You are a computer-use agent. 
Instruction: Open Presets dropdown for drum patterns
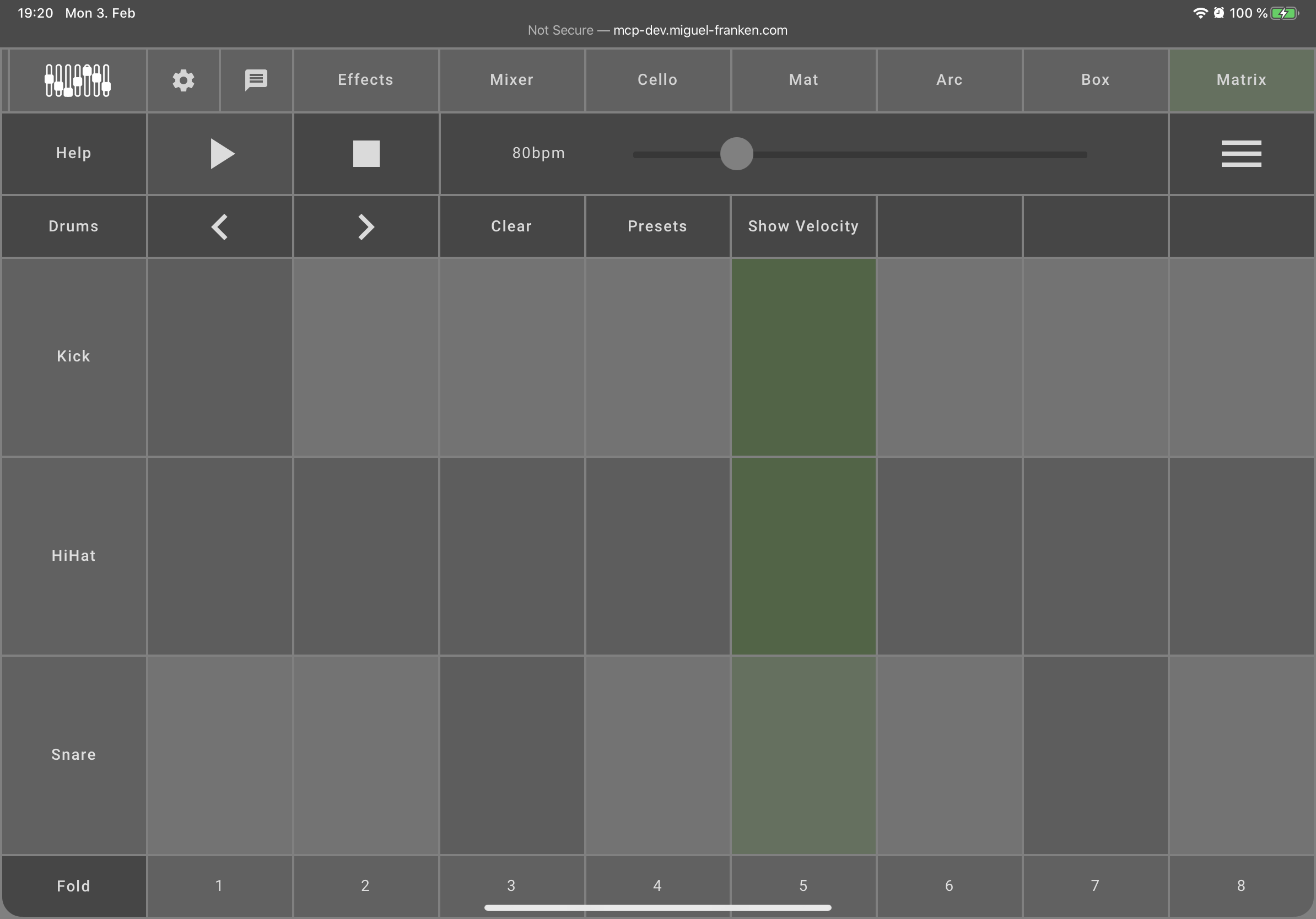tap(657, 225)
